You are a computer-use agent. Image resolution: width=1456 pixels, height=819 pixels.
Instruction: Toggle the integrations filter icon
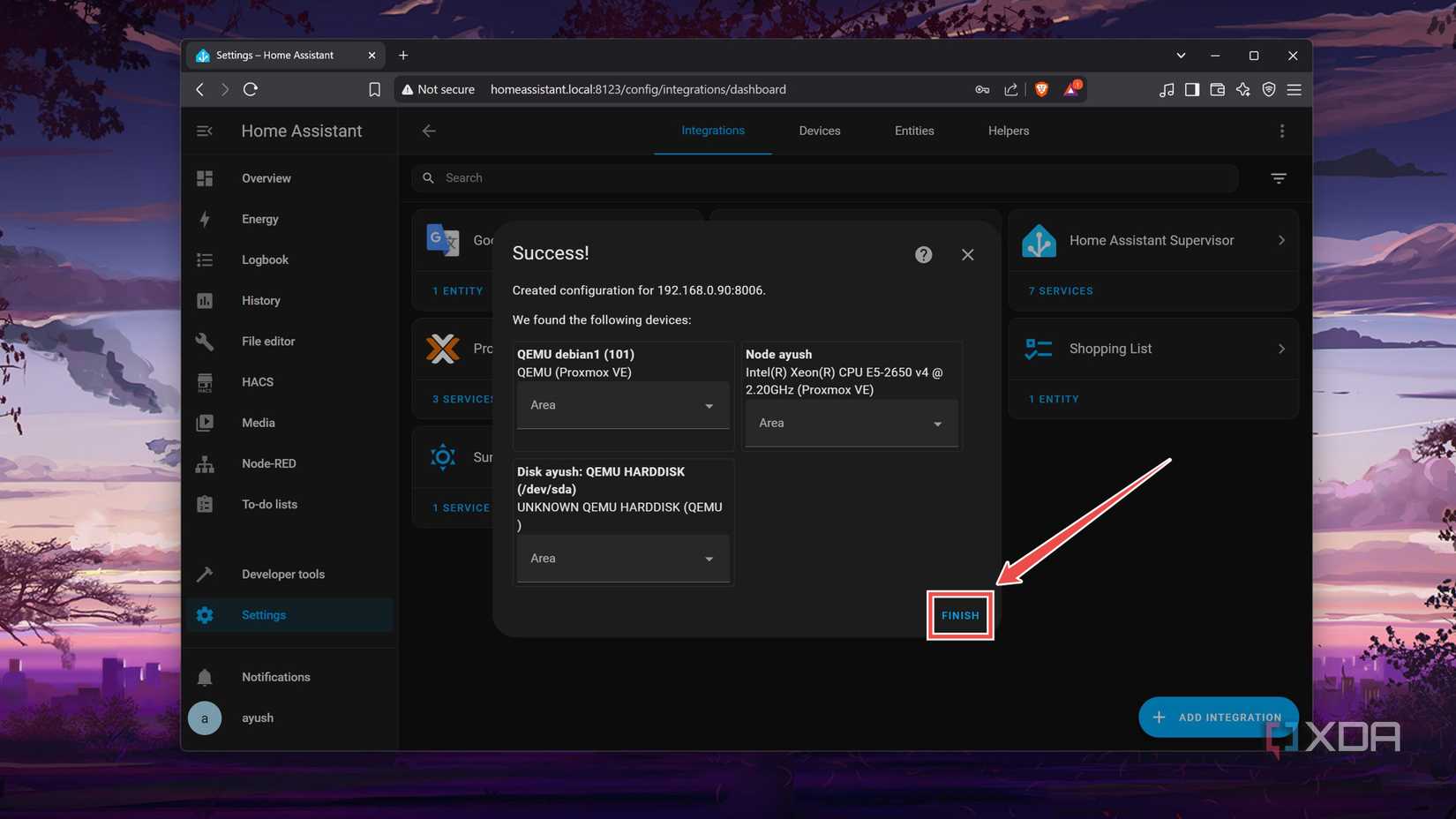tap(1279, 177)
